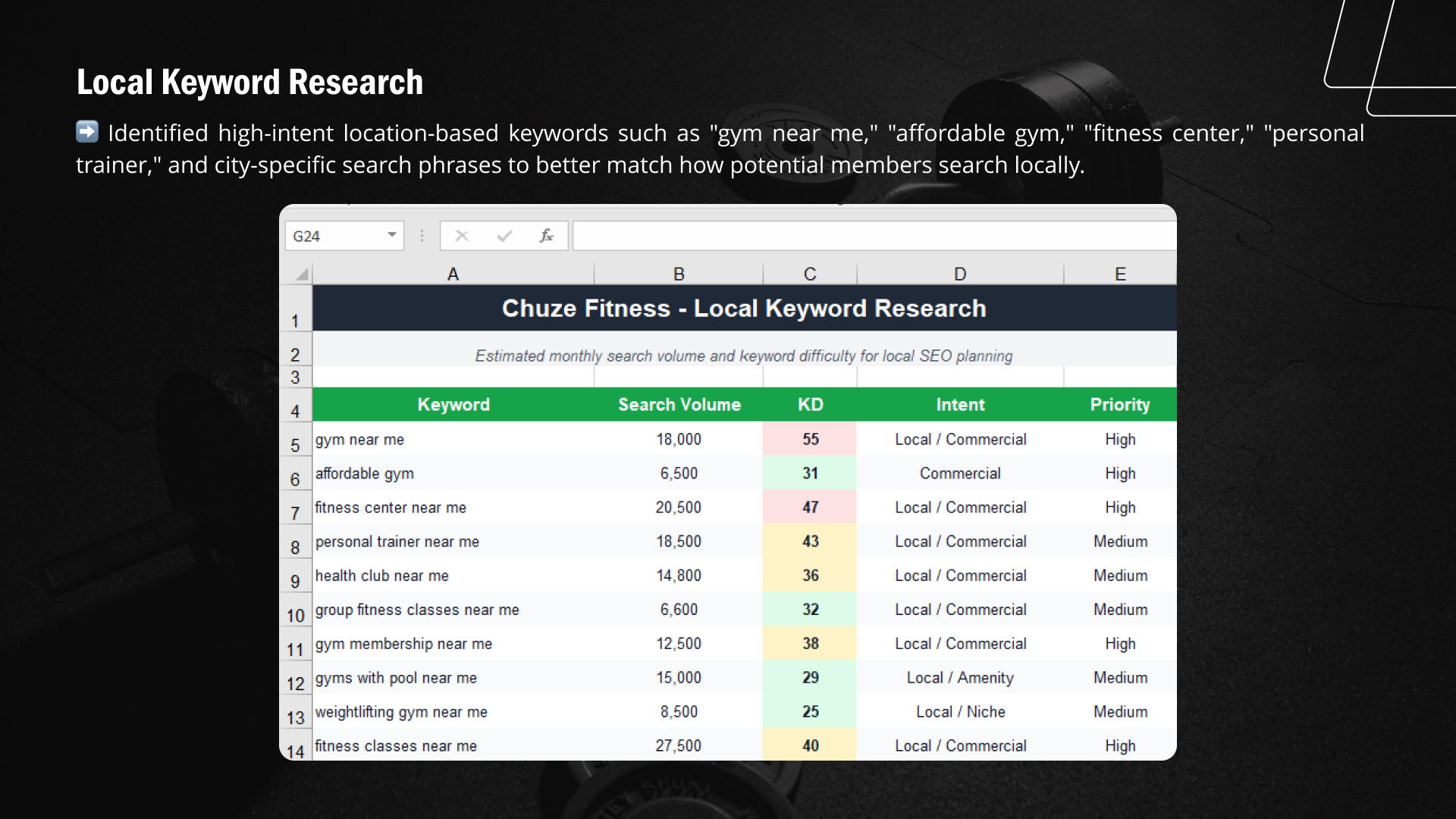
Task: Click the green KD cell '31'
Action: [810, 473]
